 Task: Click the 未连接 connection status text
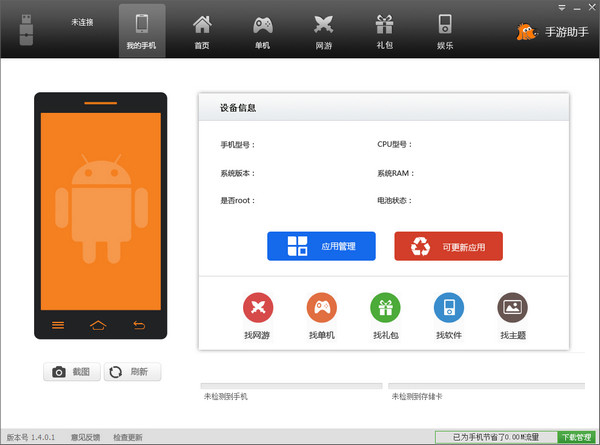[x=82, y=22]
